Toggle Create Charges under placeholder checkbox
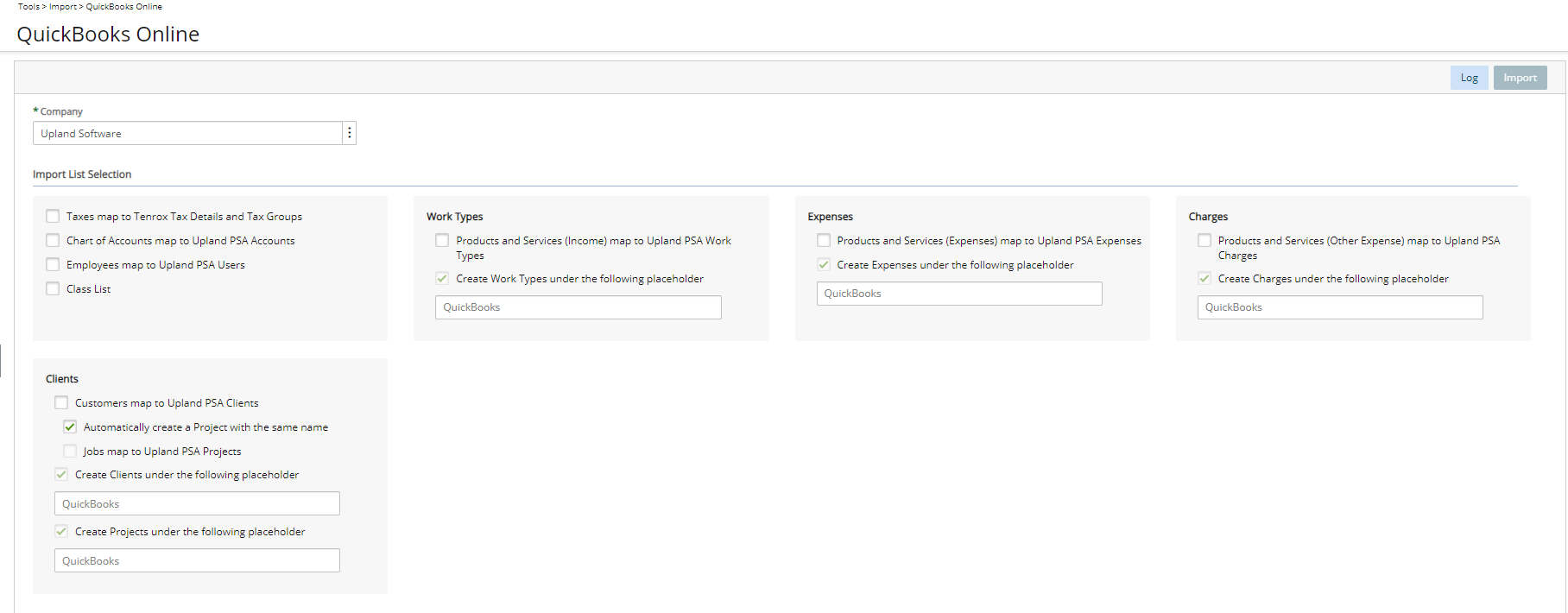Viewport: 1568px width, 613px height. (x=1204, y=278)
